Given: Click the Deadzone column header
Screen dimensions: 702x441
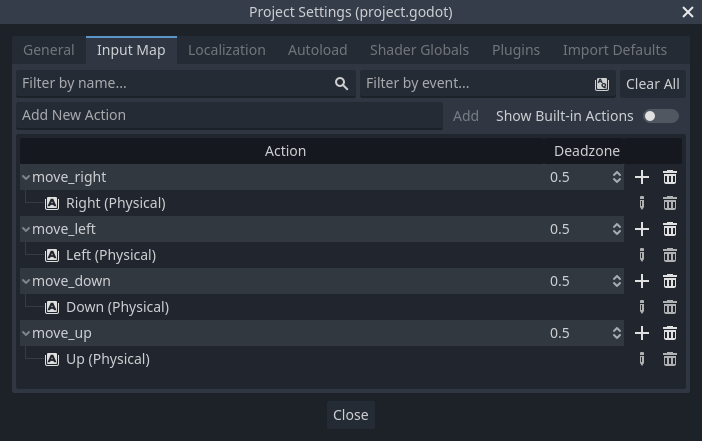Looking at the screenshot, I should (586, 151).
